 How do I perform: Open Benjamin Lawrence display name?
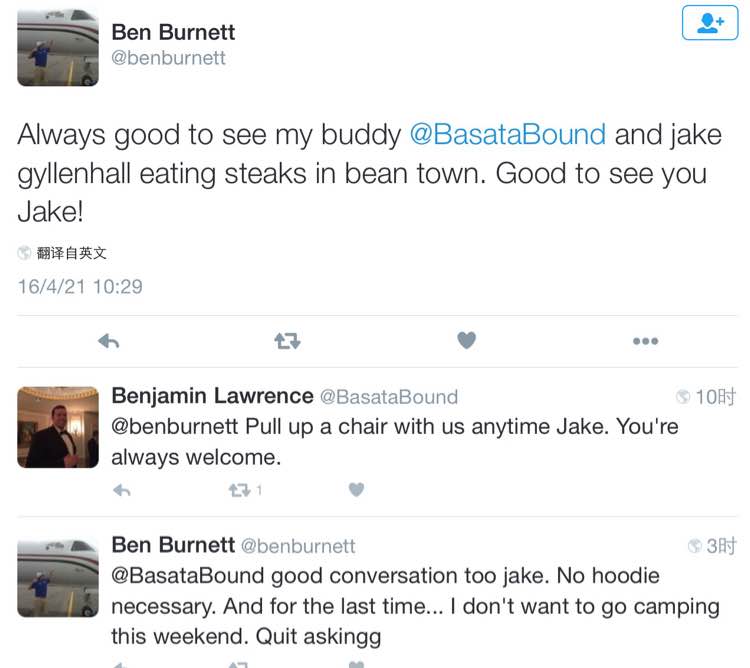click(212, 396)
